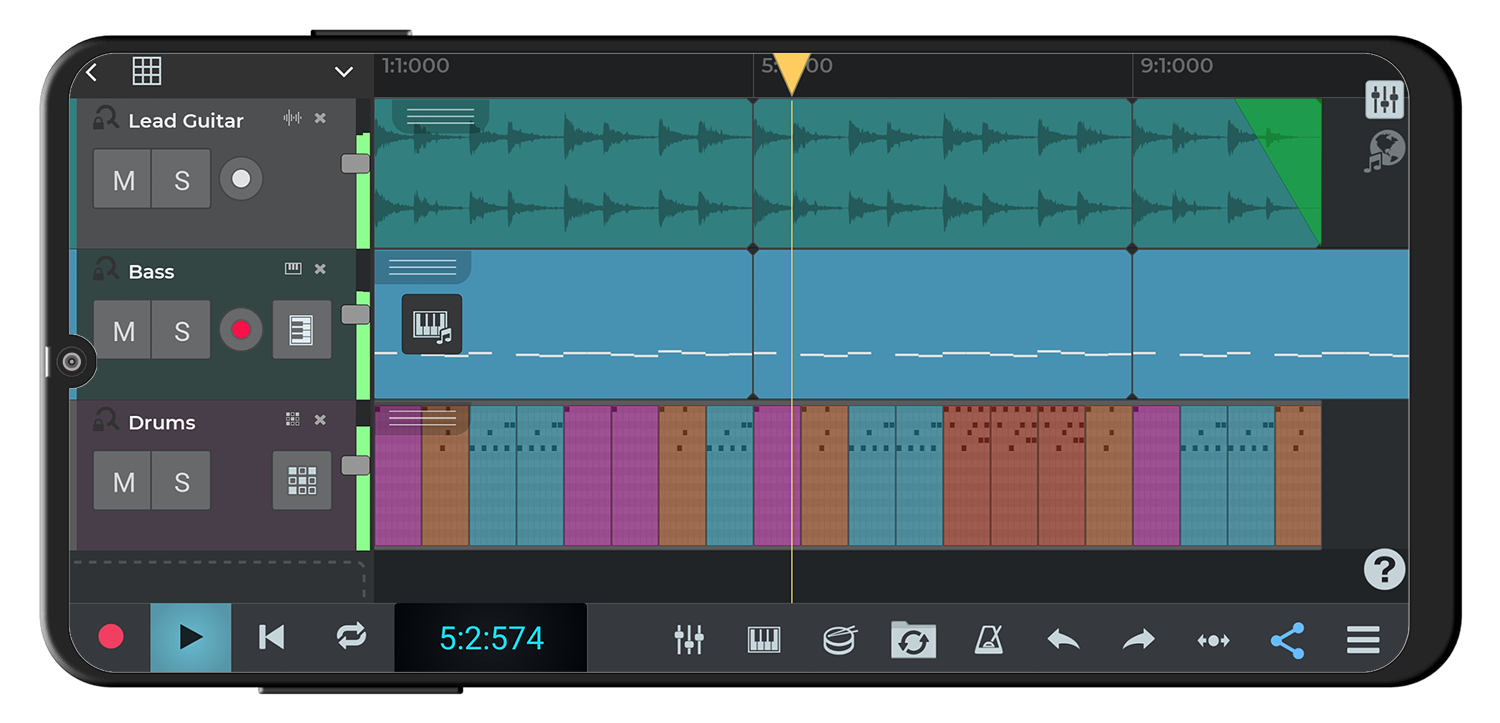Screen dimensions: 1500x723
Task: Undo the last action
Action: pyautogui.click(x=1062, y=637)
